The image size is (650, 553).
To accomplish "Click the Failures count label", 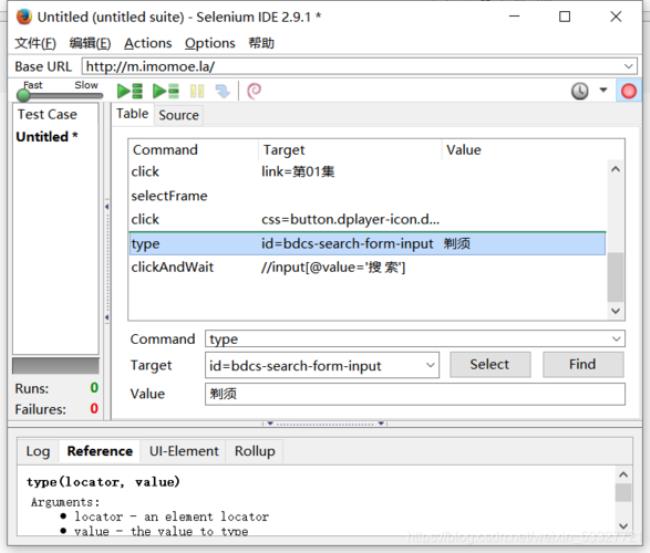I will (40, 410).
